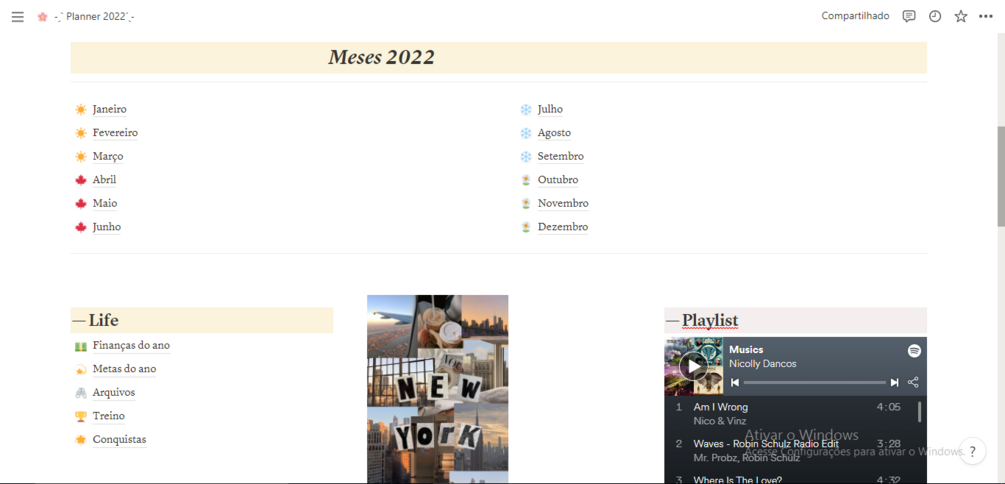This screenshot has width=1005, height=484.
Task: Open the Finanças do ano page
Action: pos(131,346)
